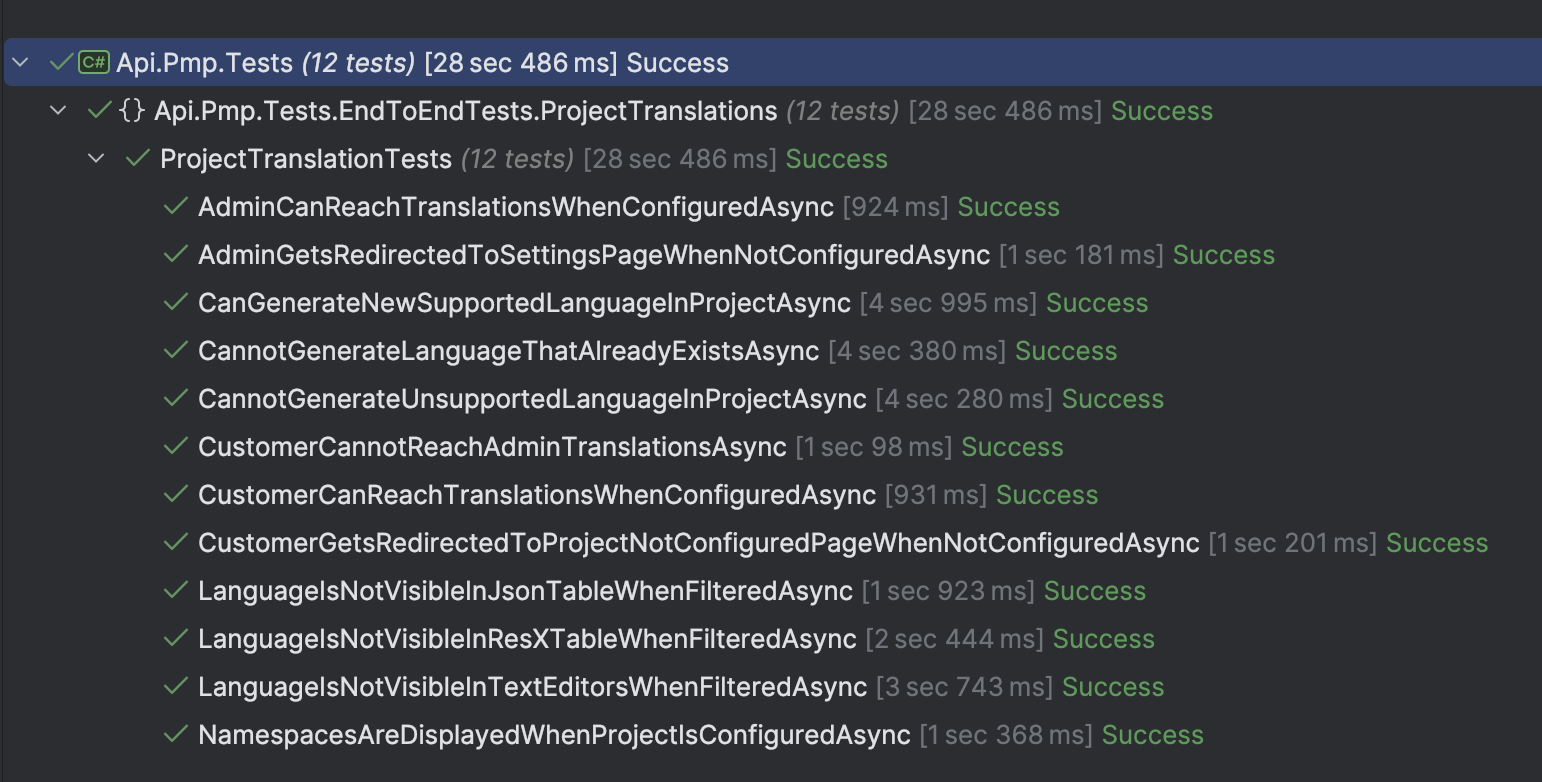Click the Success status of the Api.Pmp.Tests row

[x=677, y=63]
